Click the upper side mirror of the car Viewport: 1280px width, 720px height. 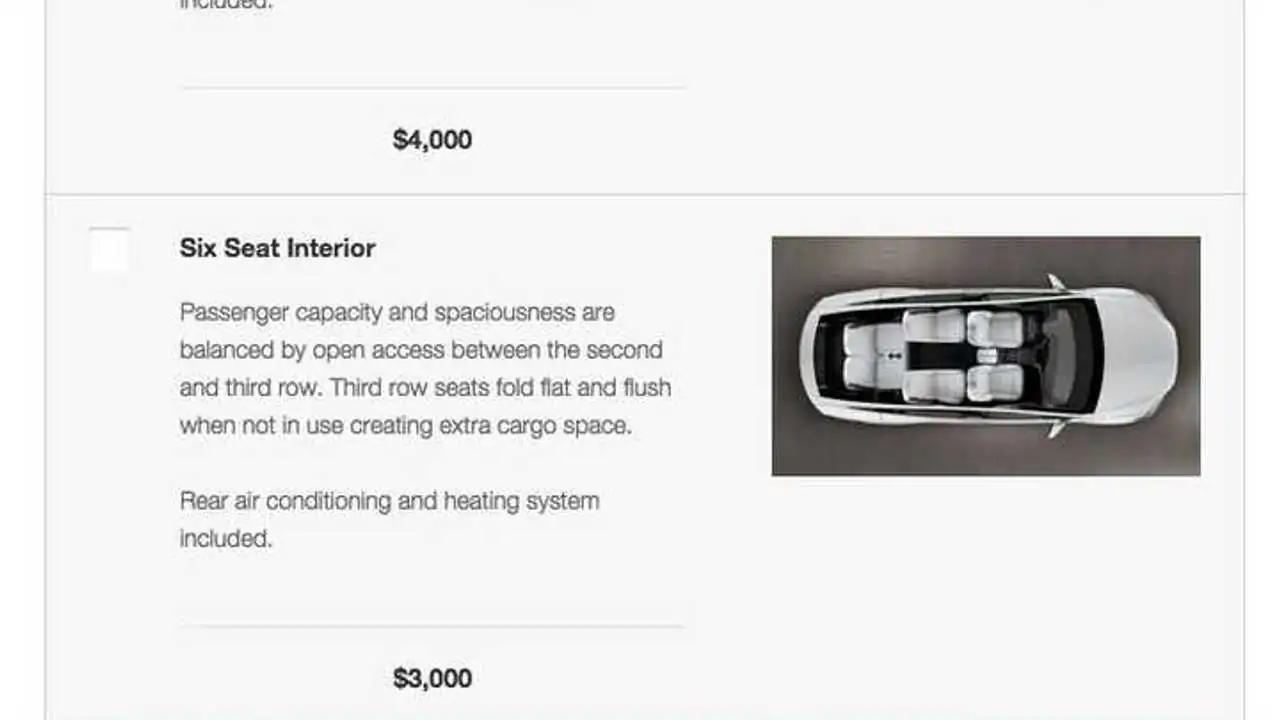(1055, 282)
